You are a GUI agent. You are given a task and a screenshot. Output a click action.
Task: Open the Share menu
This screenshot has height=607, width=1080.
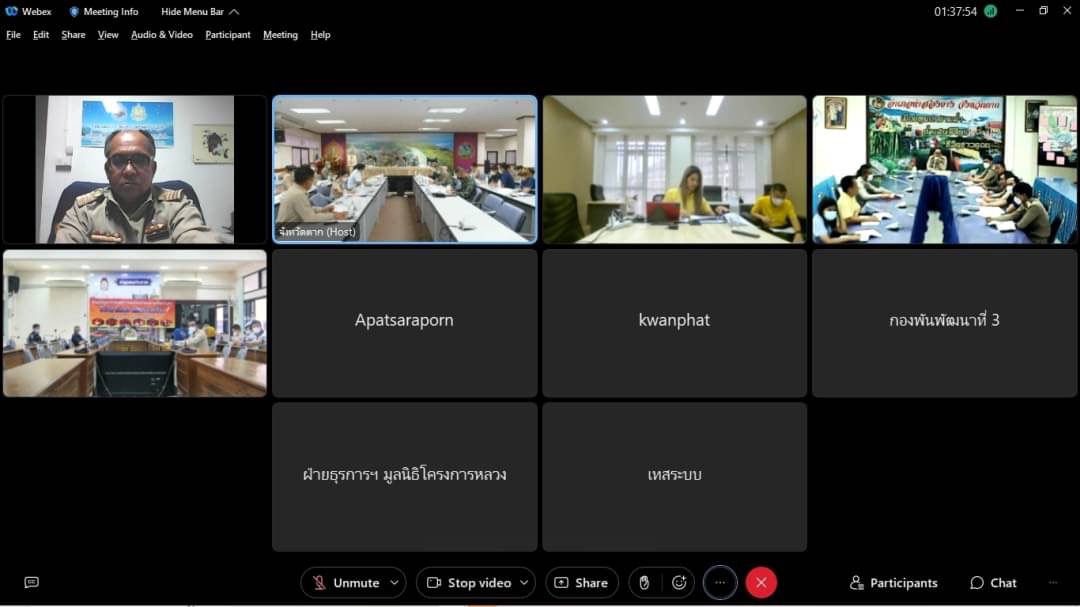[73, 34]
